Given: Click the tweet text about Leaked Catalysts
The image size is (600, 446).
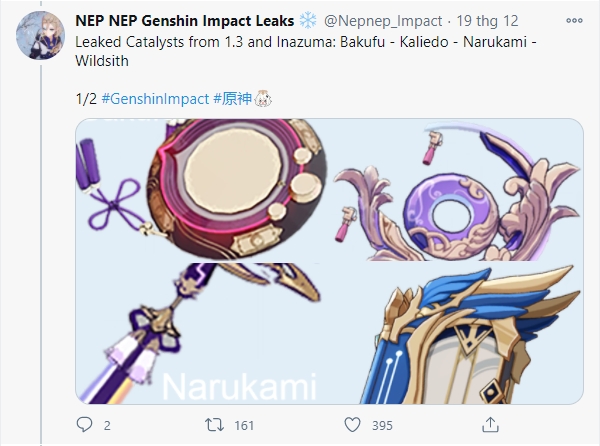Looking at the screenshot, I should (306, 51).
